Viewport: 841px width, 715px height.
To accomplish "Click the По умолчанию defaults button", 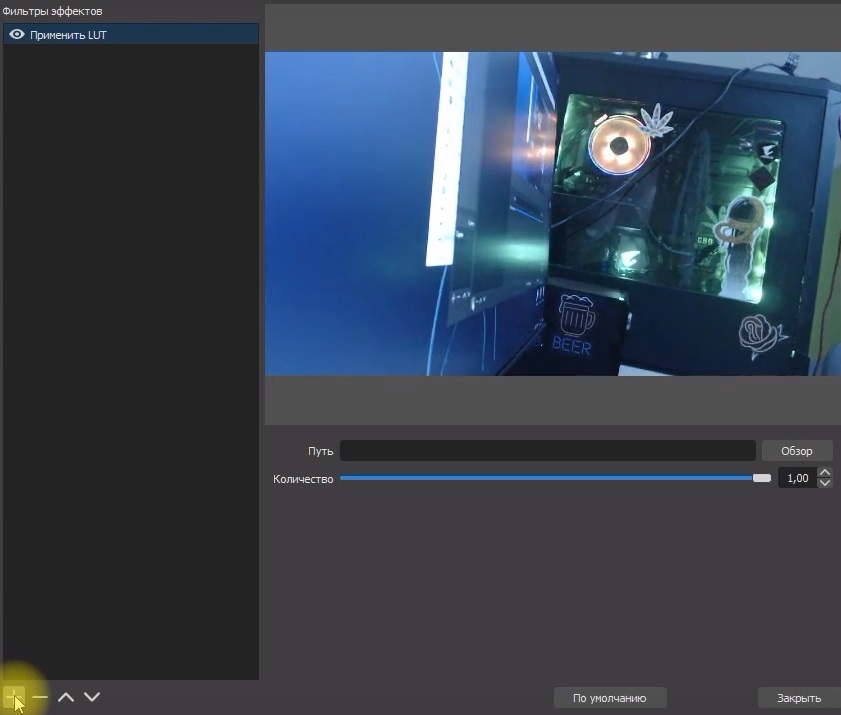I will coord(609,698).
